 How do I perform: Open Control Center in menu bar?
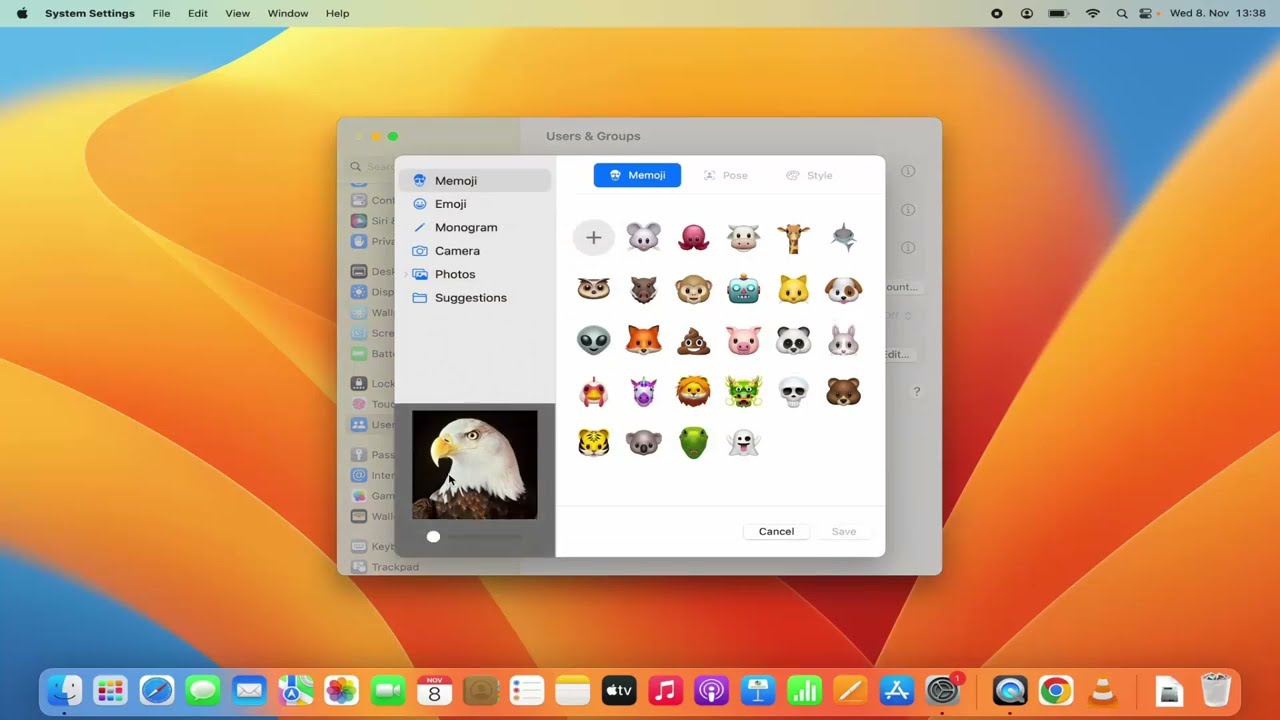(1146, 13)
